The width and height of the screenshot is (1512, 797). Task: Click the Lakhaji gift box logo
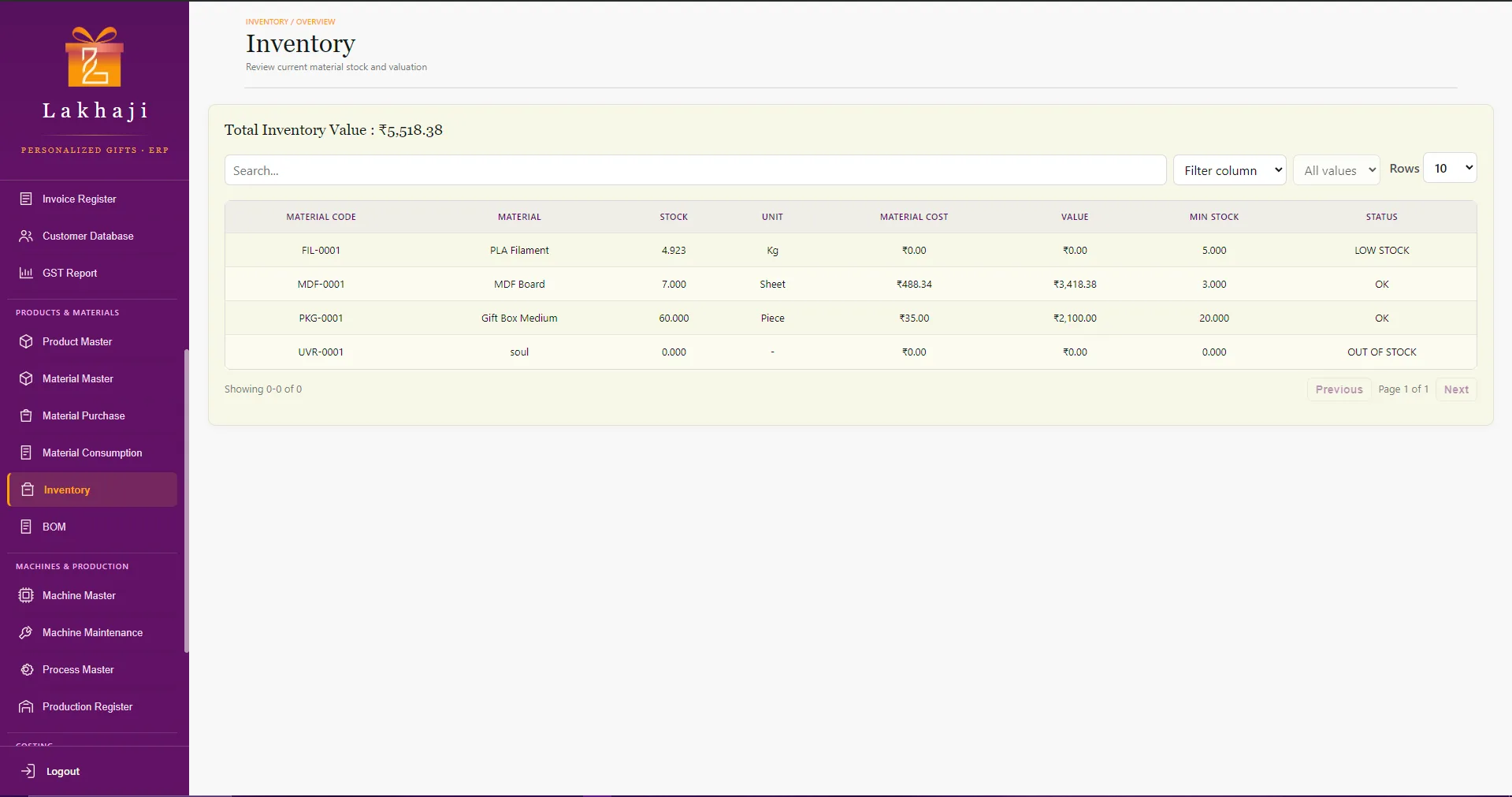pyautogui.click(x=95, y=57)
